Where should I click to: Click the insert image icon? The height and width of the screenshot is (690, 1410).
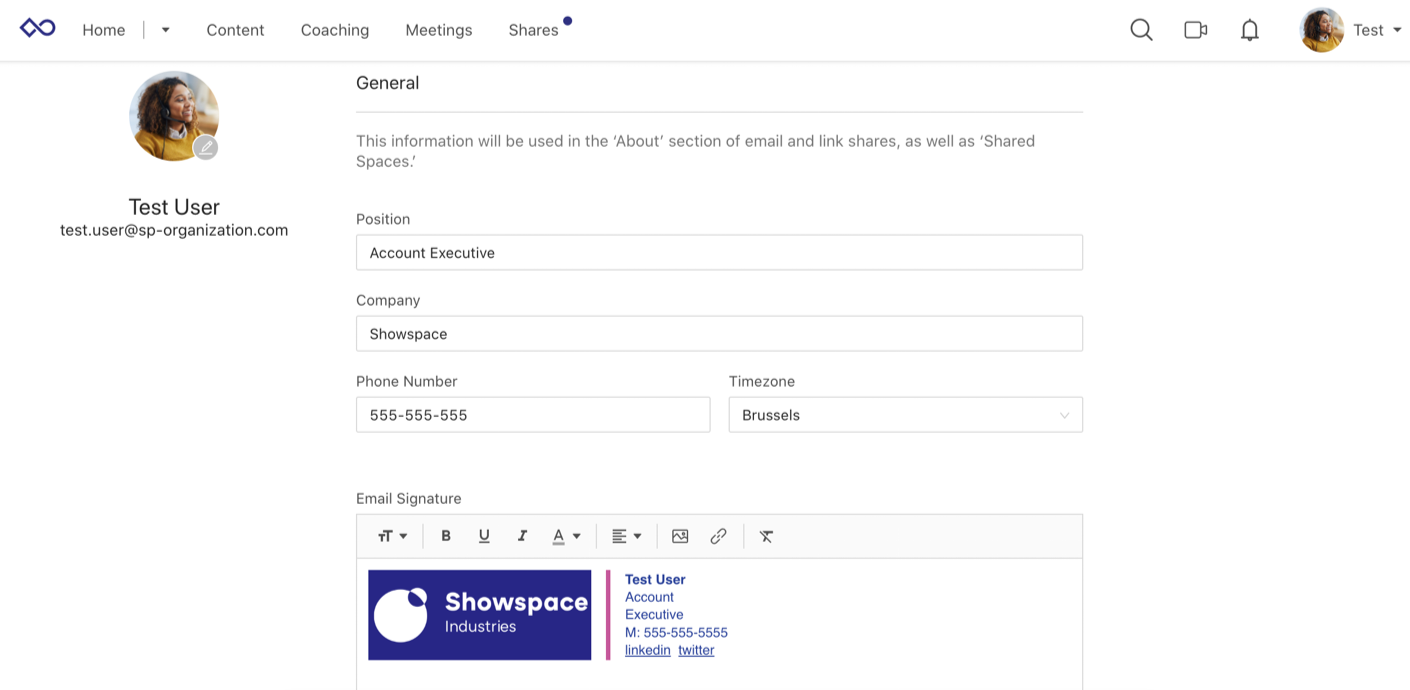pyautogui.click(x=680, y=536)
